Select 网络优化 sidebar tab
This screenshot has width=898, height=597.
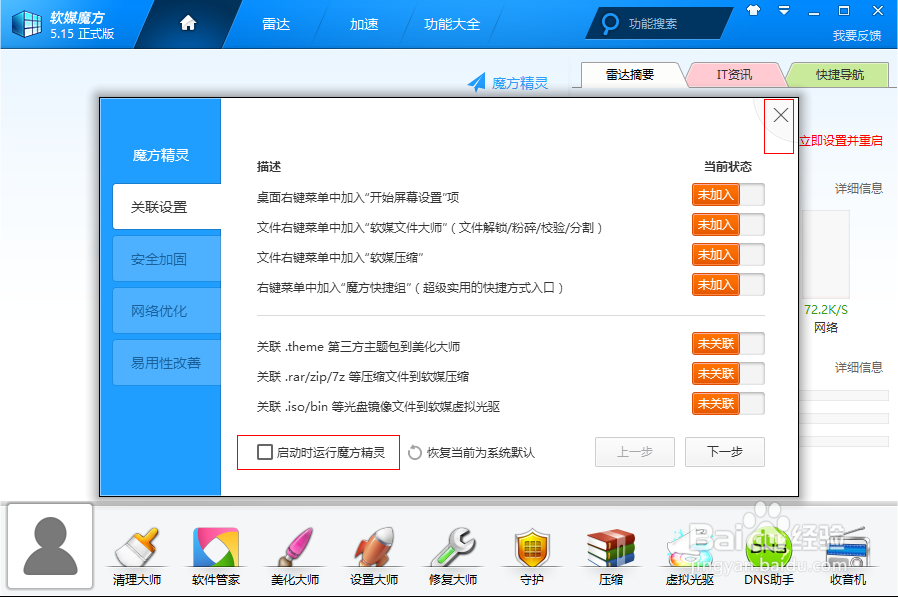point(167,311)
